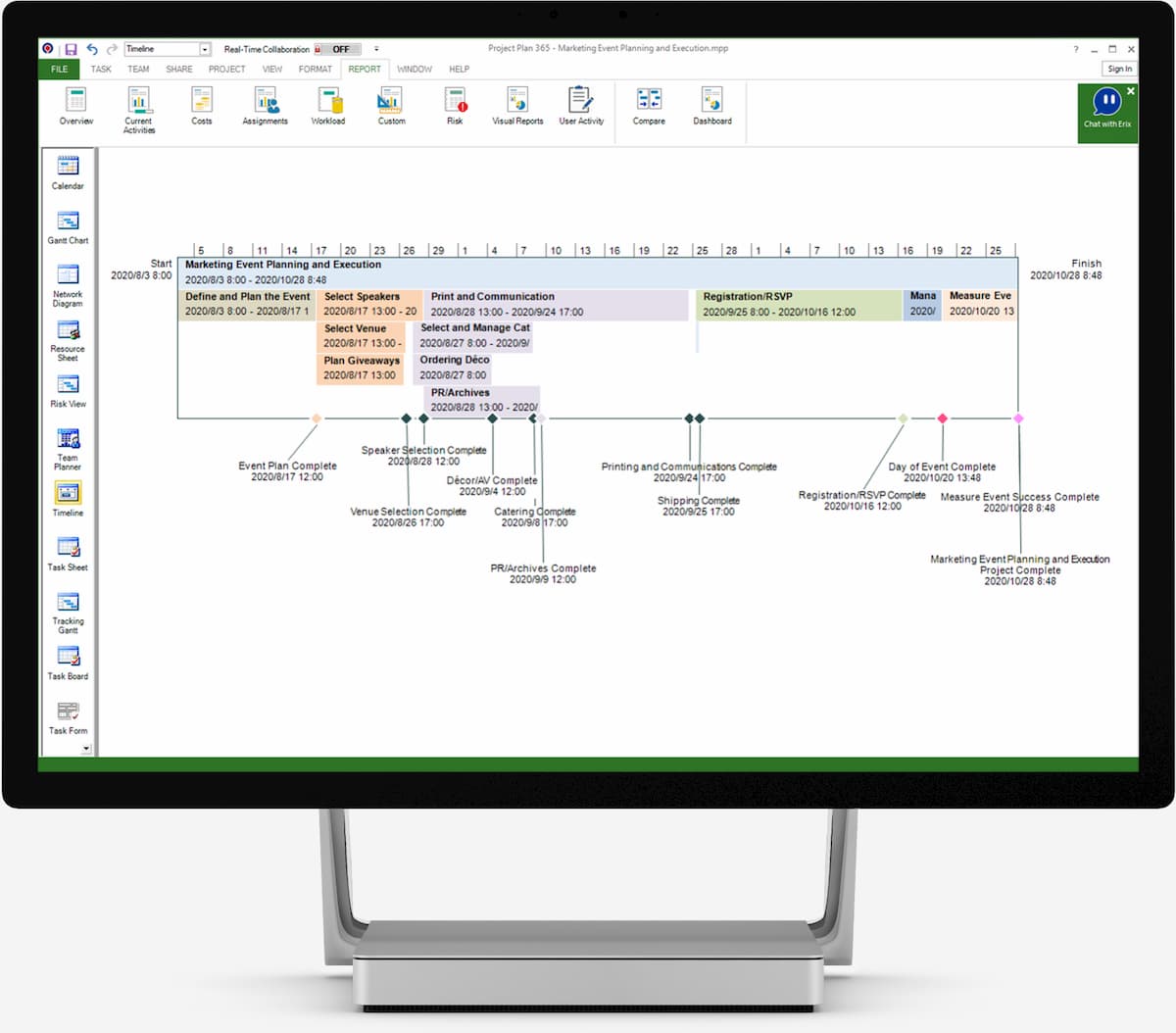The image size is (1176, 1033).
Task: Click the Venue Selection Complete label
Action: click(408, 517)
